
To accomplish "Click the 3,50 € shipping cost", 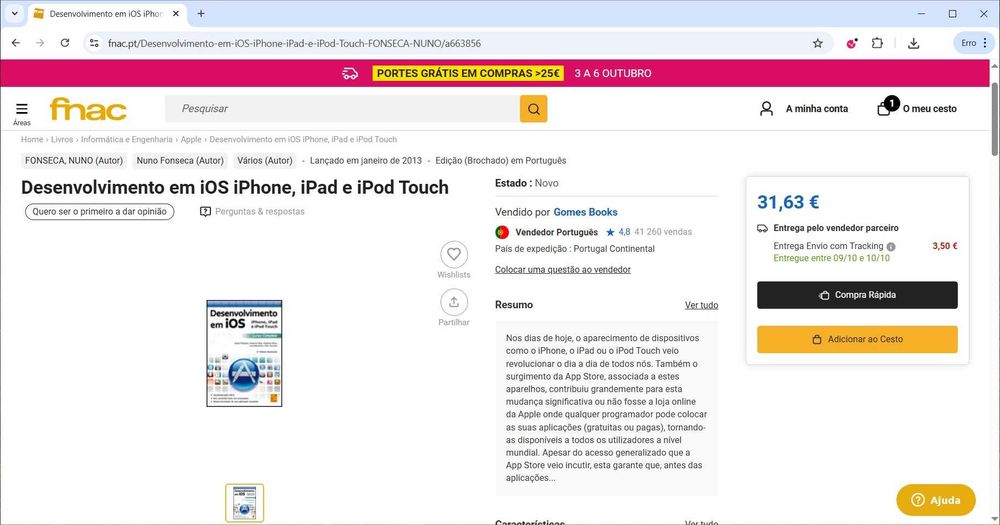I will pos(945,246).
